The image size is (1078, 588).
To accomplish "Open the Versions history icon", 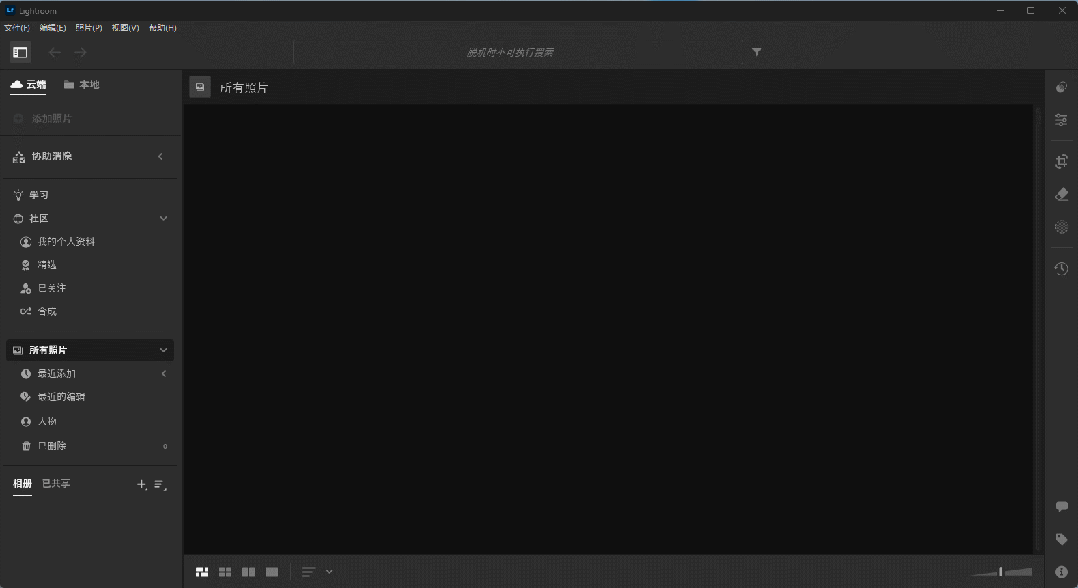I will click(1062, 268).
